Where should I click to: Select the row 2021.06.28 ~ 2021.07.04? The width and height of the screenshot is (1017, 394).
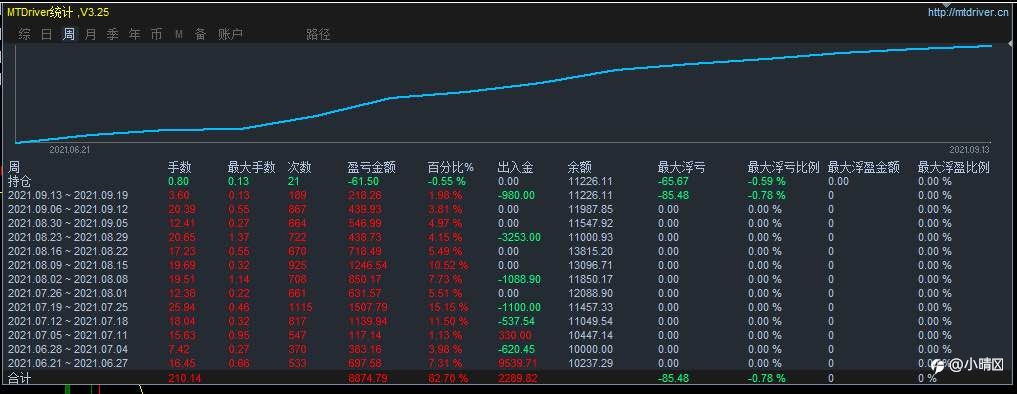508,349
